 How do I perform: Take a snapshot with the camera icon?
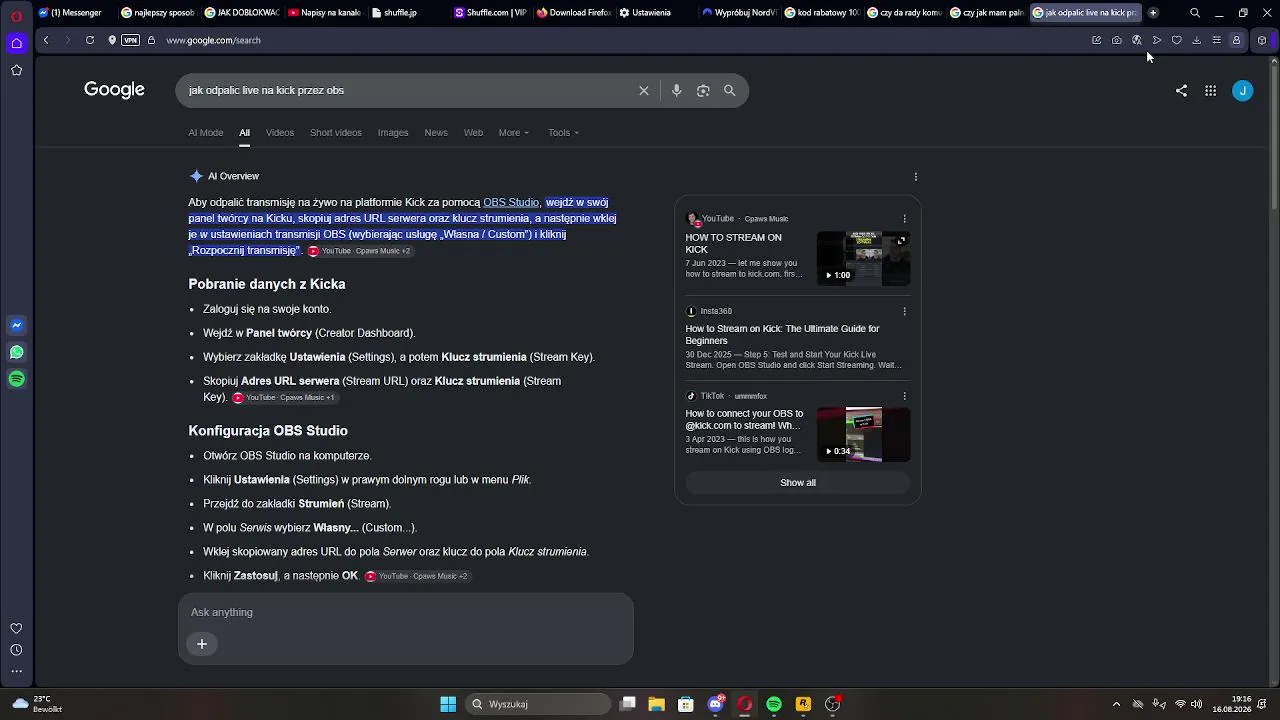tap(1117, 40)
